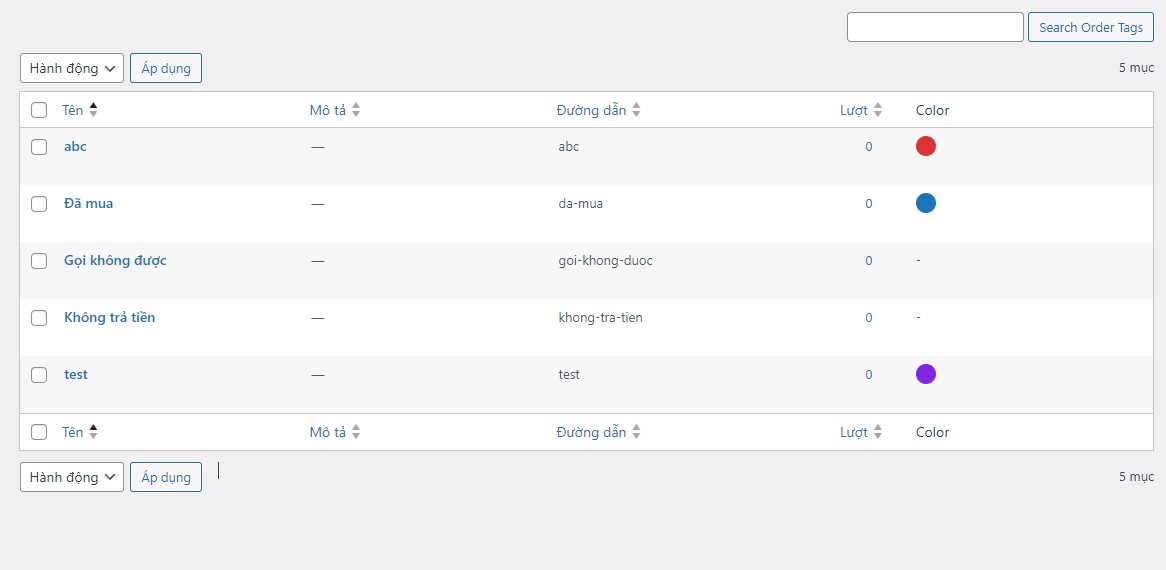Screen dimensions: 1166x570
Task: Open the Không trả tiền tag link
Action: tap(110, 317)
